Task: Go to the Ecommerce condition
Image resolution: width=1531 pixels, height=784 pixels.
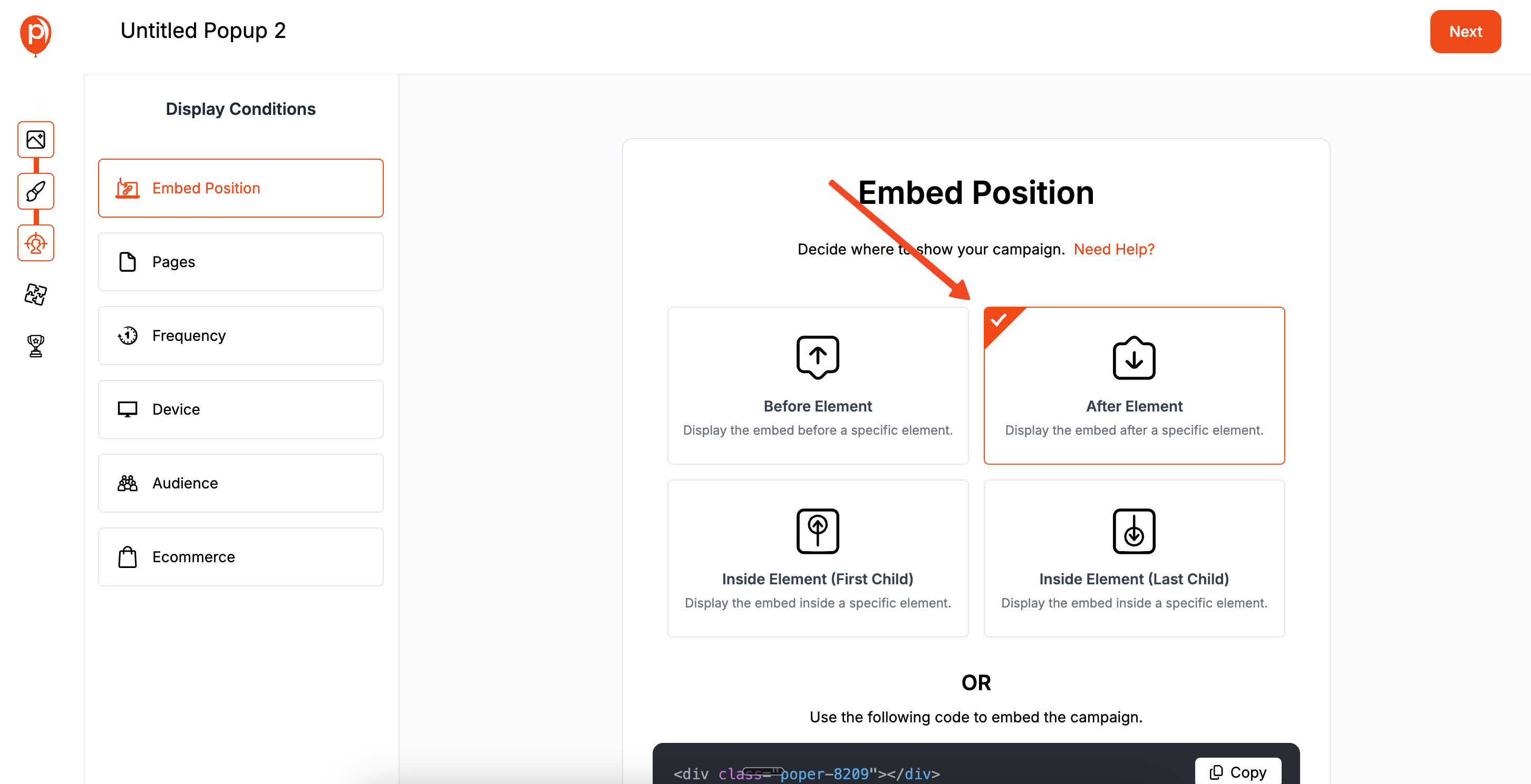Action: [241, 556]
